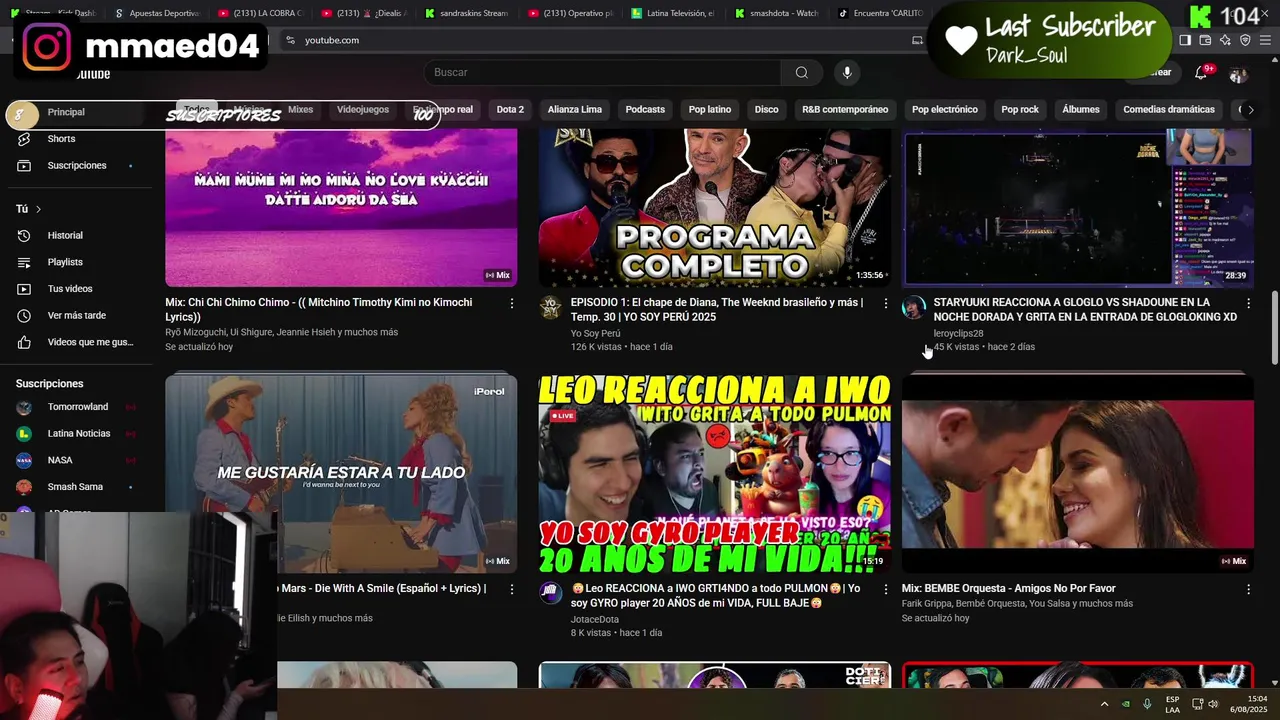Select the Alianza Lima filter chip
The height and width of the screenshot is (720, 1280).
pos(575,110)
